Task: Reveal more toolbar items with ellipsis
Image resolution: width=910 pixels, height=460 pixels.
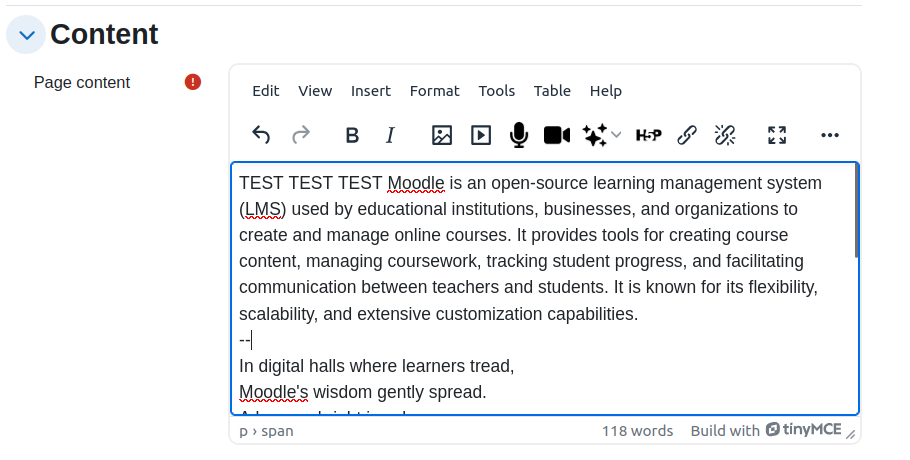Action: coord(830,135)
